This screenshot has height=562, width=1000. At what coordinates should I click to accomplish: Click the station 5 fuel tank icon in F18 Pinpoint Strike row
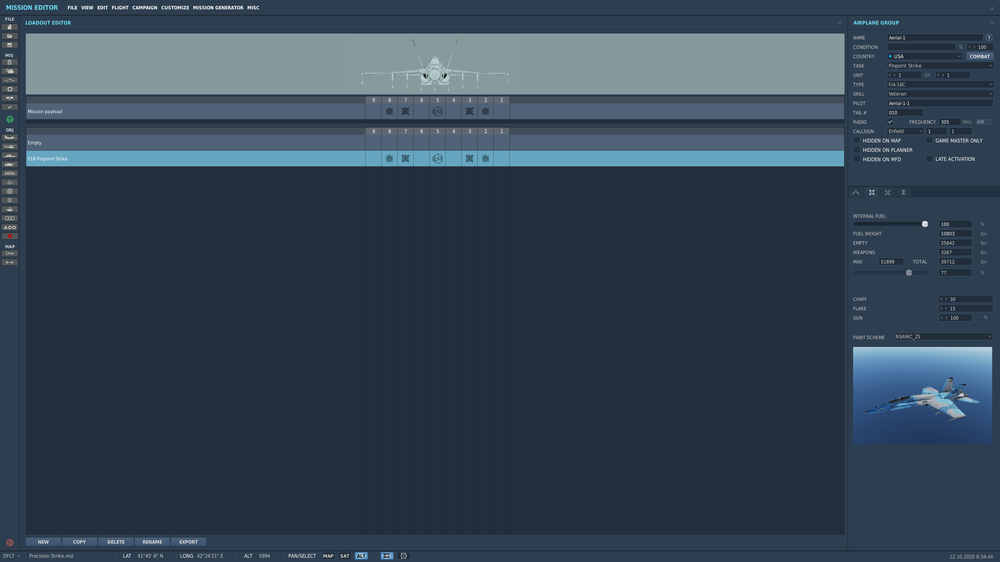437,159
